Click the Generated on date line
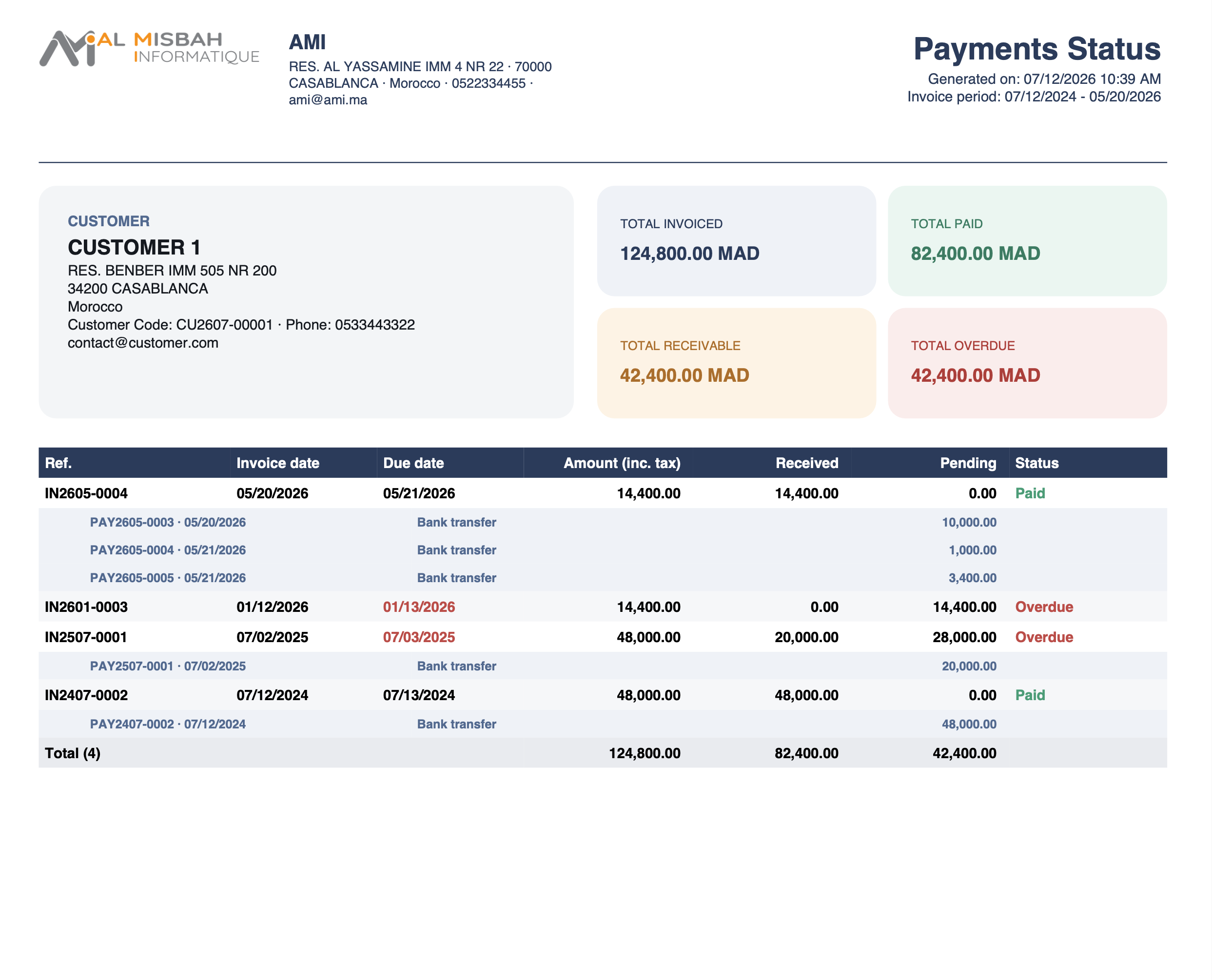The image size is (1212, 980). (1044, 79)
